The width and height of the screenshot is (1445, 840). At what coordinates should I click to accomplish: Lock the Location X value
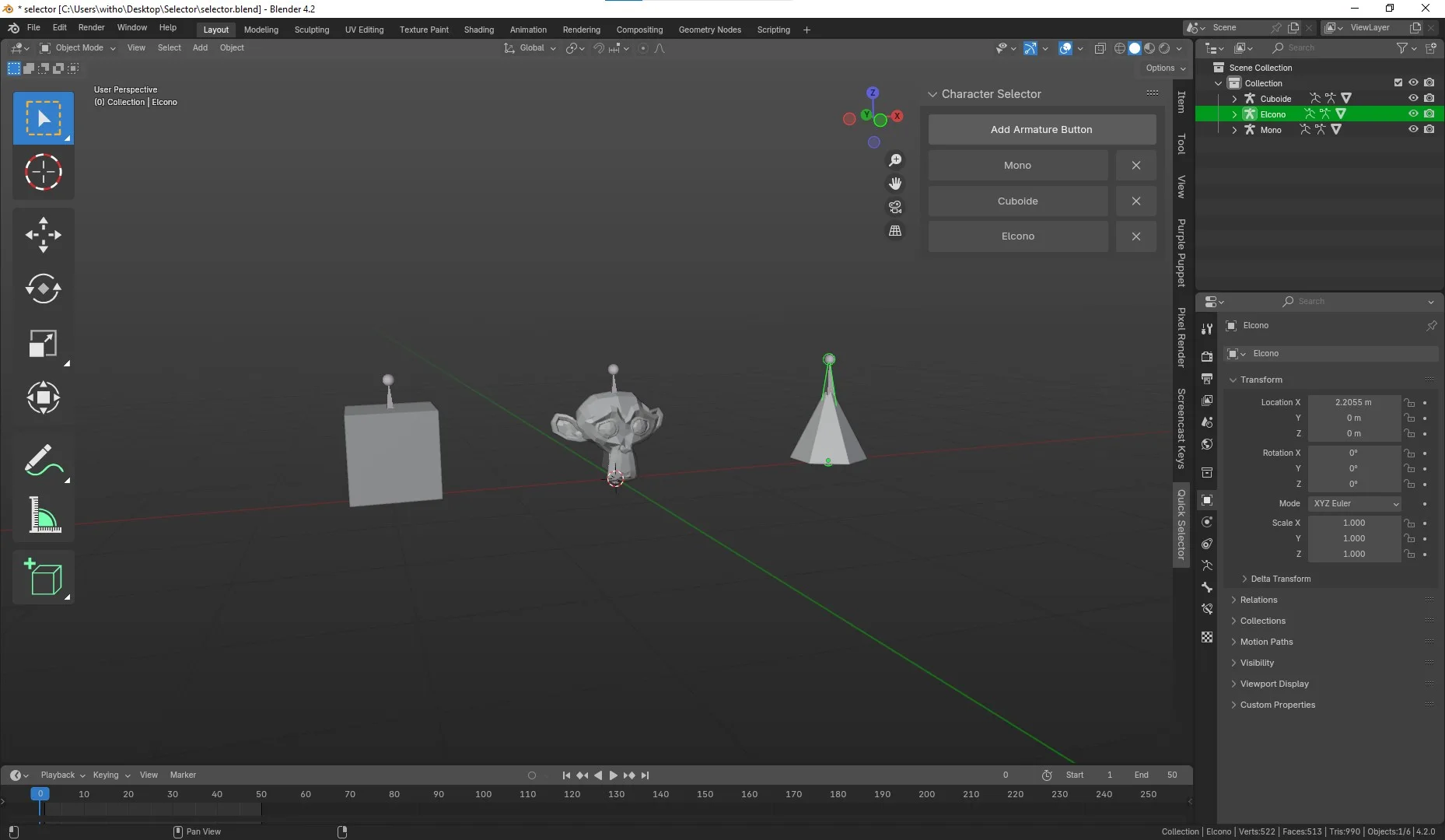click(x=1409, y=402)
